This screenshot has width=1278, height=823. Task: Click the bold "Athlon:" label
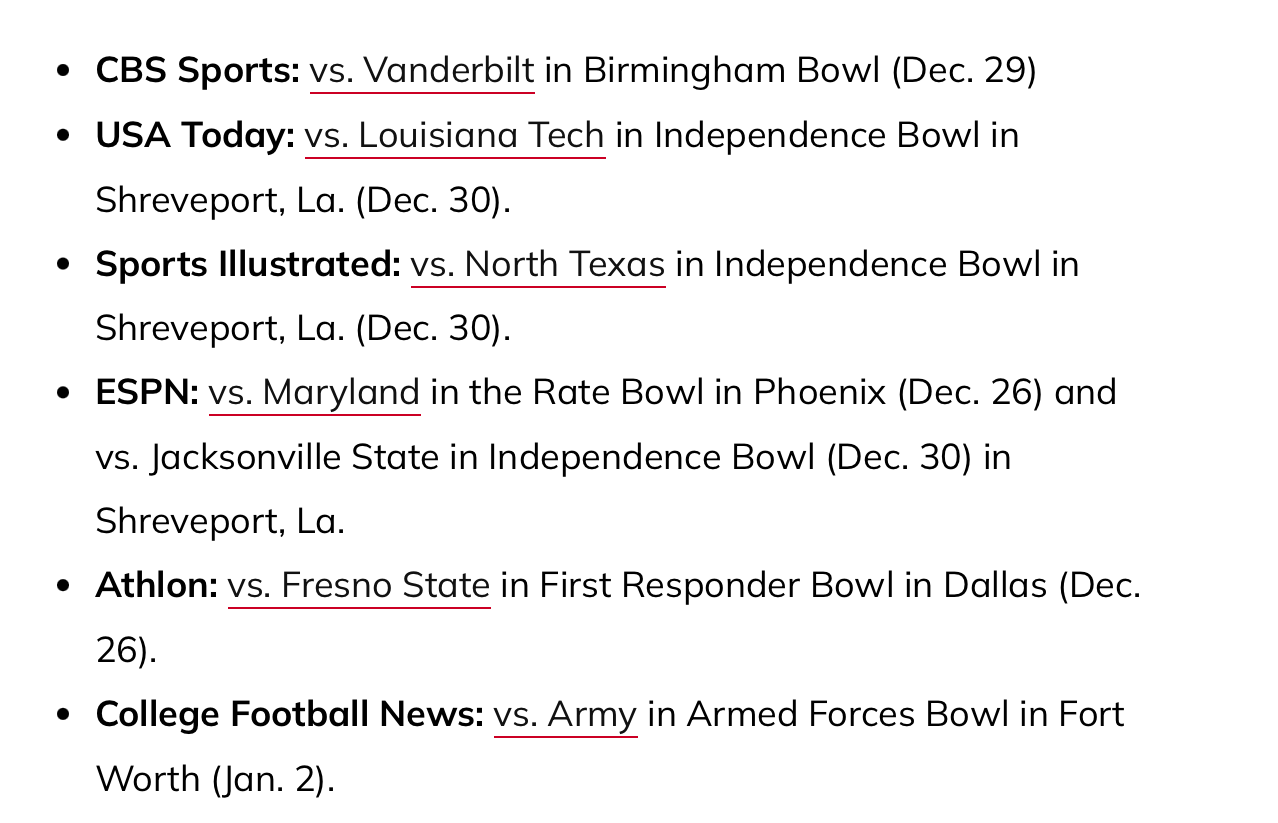[157, 585]
